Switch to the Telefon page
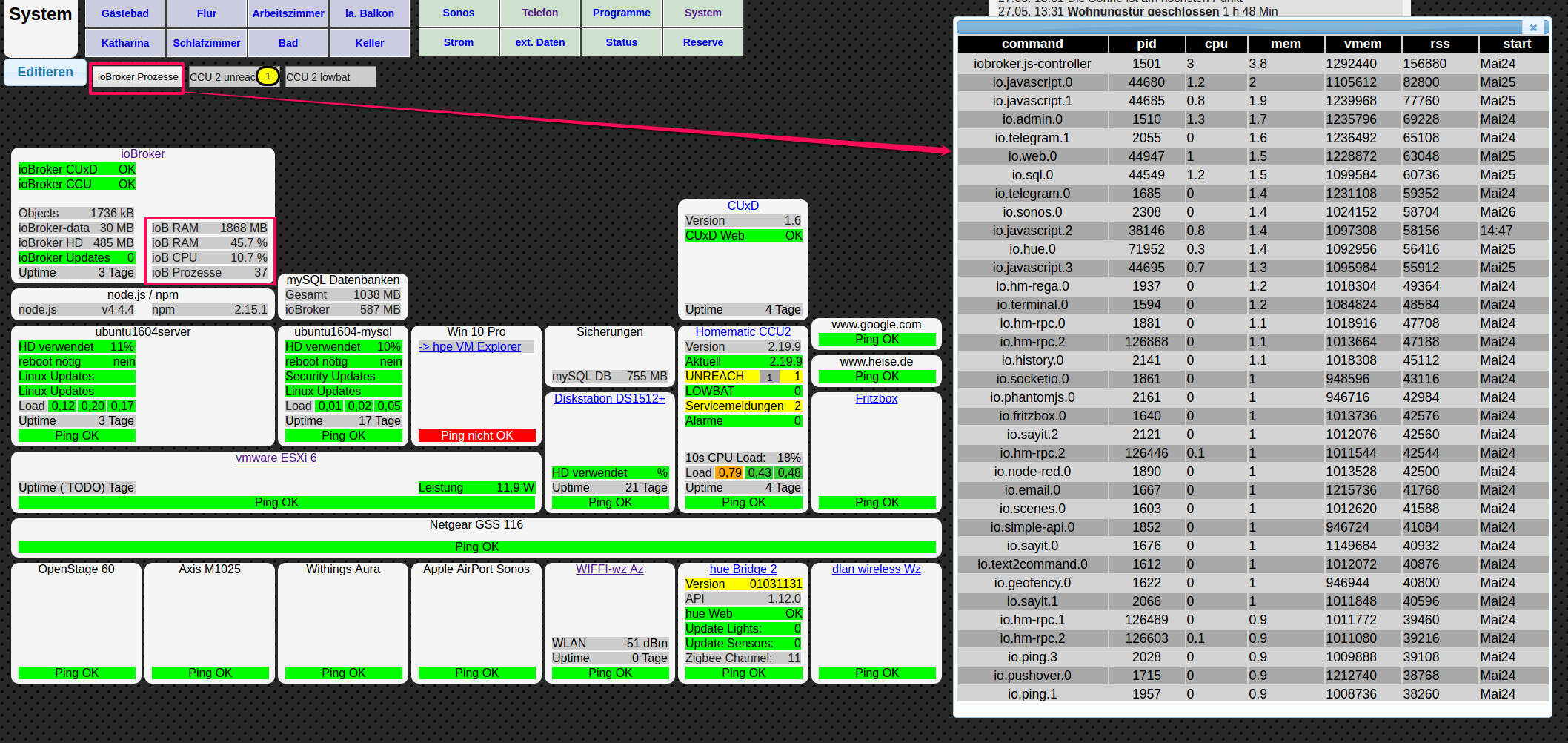1568x743 pixels. 540,13
